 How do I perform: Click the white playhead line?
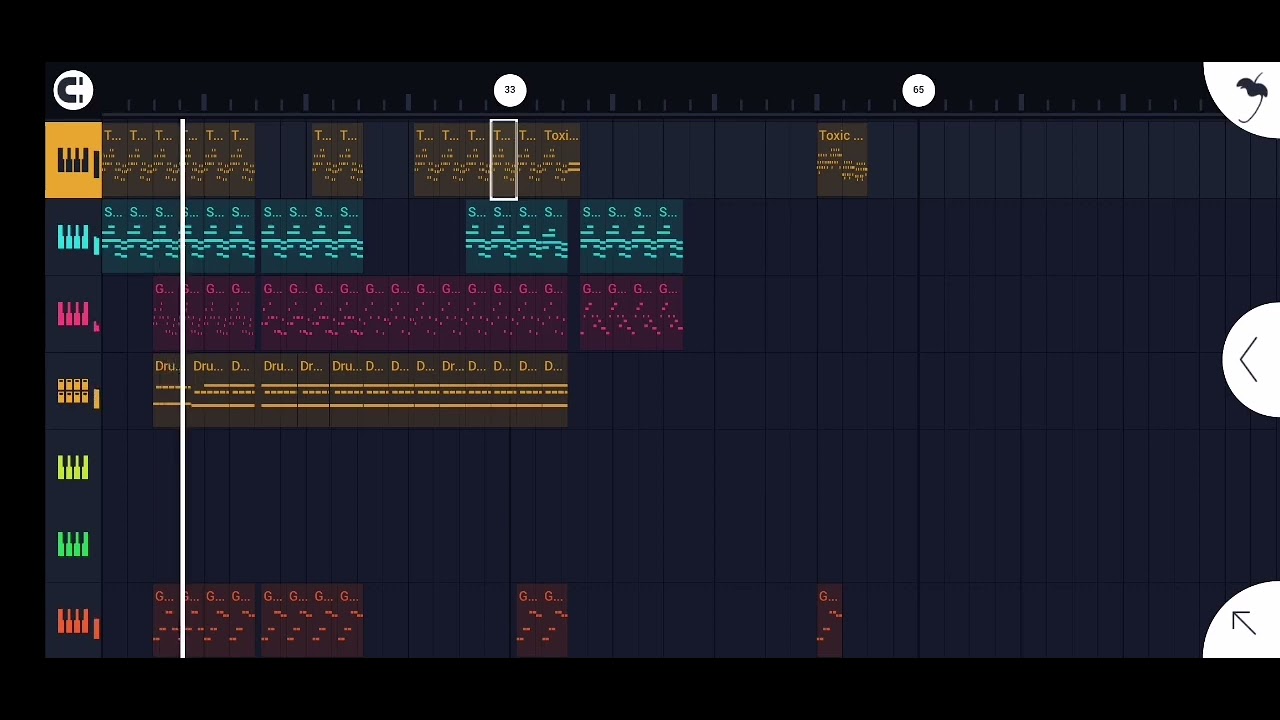[x=182, y=388]
